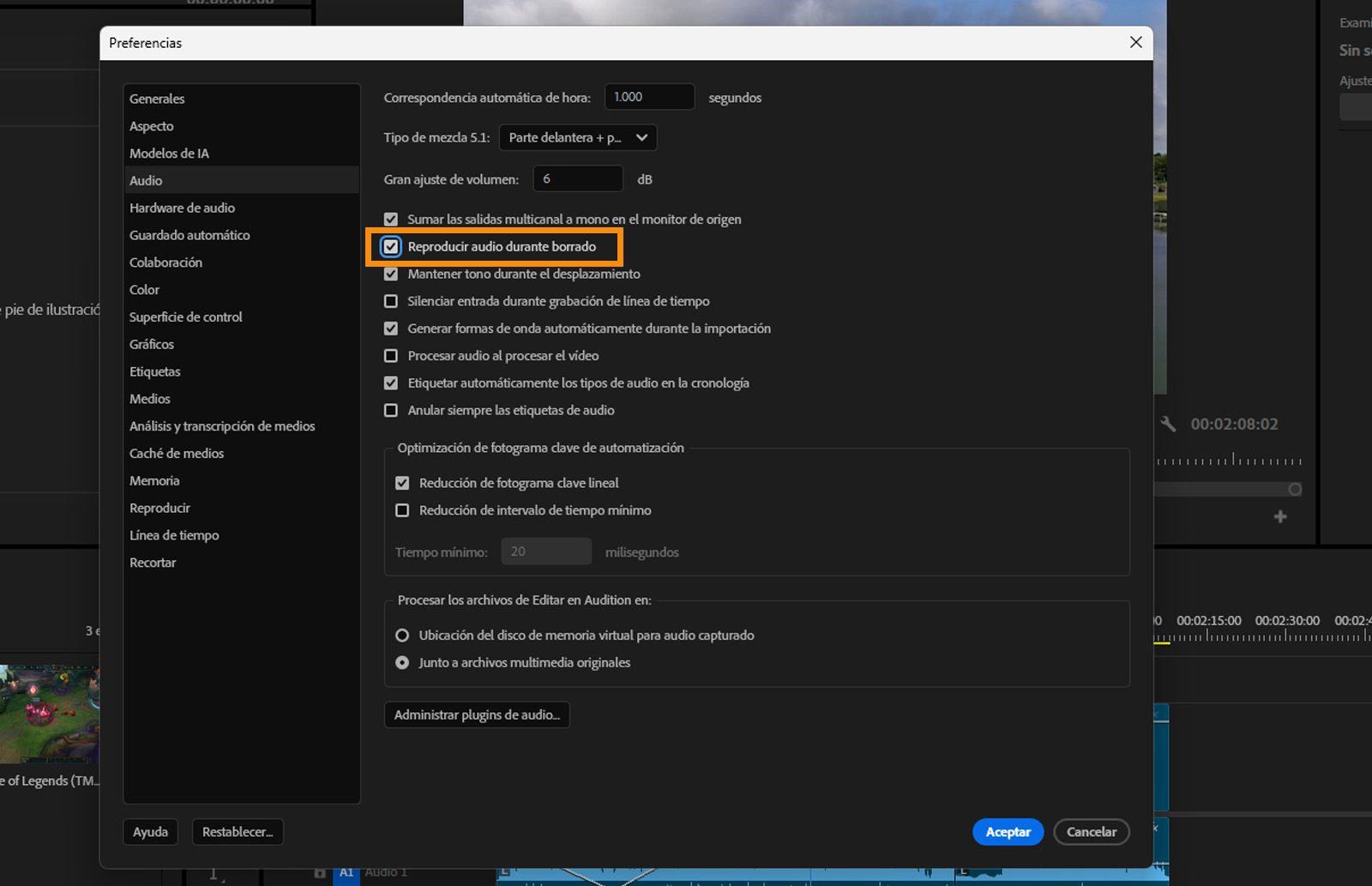Open help via the Ayuda button
The height and width of the screenshot is (886, 1372).
pos(150,831)
